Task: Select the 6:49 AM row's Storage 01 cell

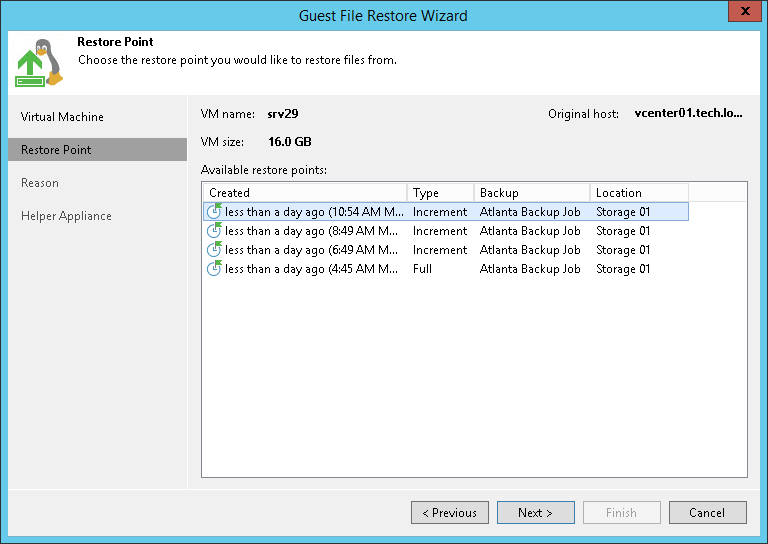Action: pyautogui.click(x=623, y=250)
